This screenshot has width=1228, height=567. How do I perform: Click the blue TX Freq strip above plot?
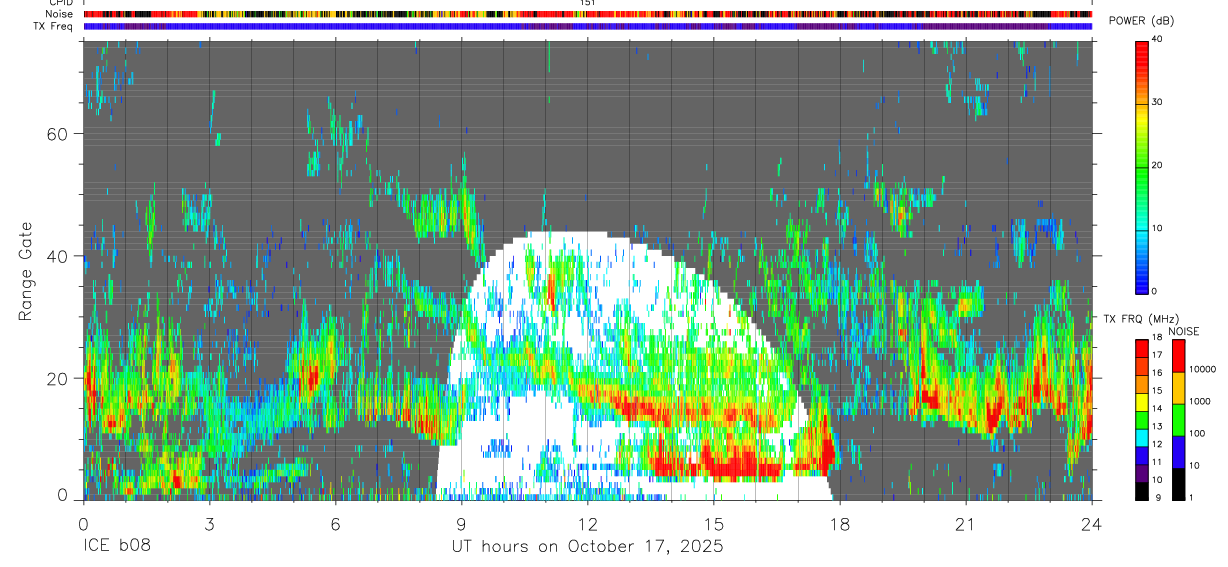click(588, 26)
